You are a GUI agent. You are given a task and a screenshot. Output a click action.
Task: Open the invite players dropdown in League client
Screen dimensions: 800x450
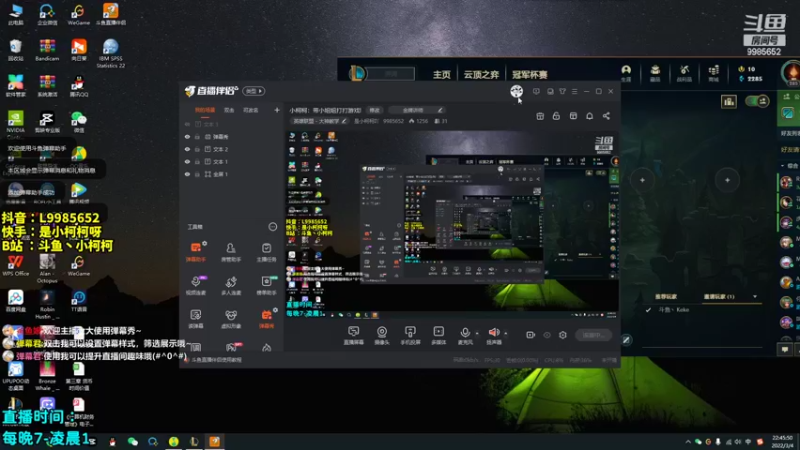[755, 296]
